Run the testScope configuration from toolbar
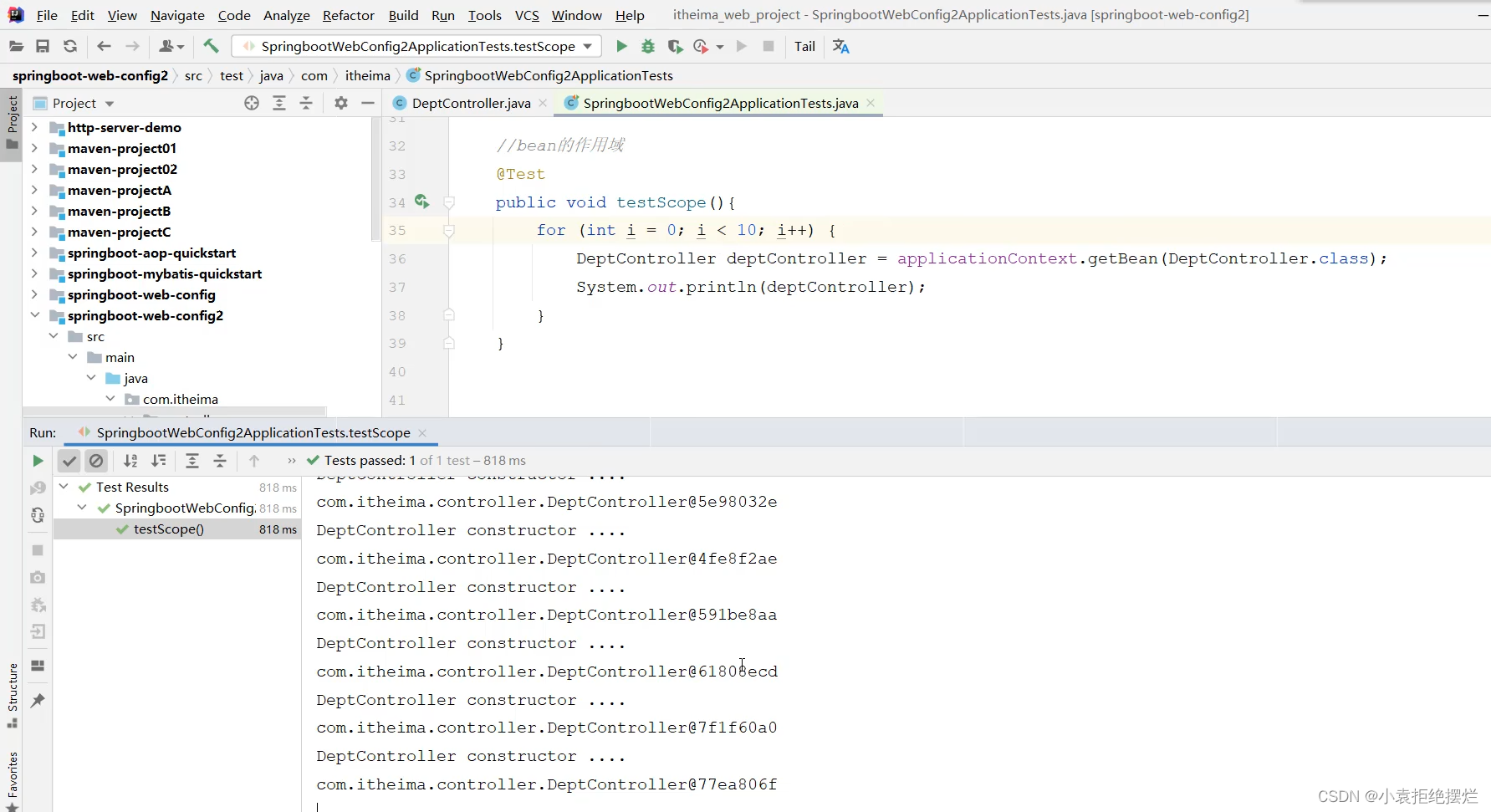1491x812 pixels. click(x=621, y=47)
